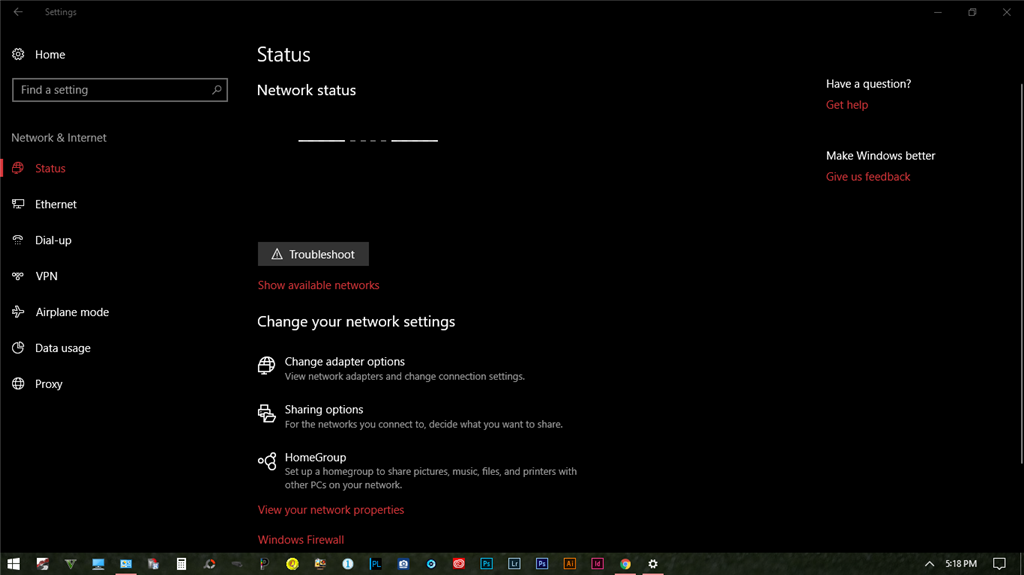
Task: Click the Ethernet monitor icon
Action: point(18,204)
